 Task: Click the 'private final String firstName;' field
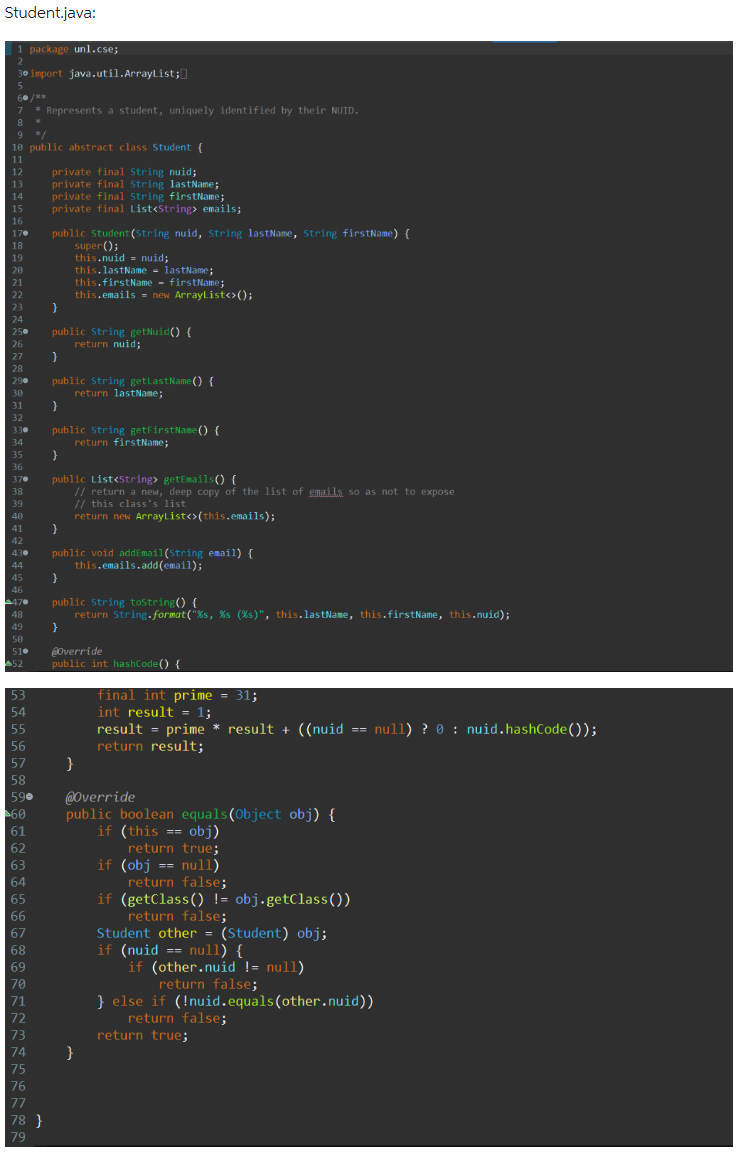[x=138, y=196]
